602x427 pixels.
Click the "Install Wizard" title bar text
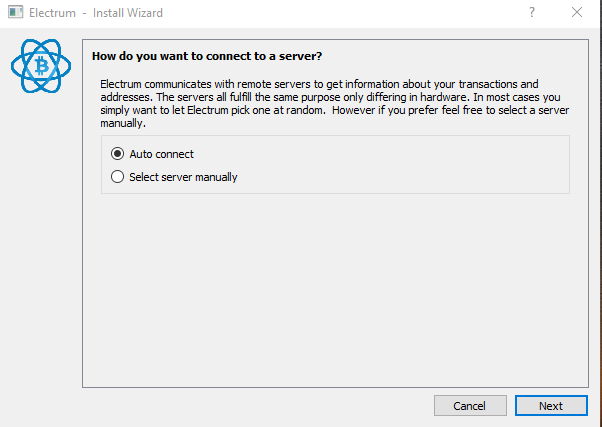pyautogui.click(x=128, y=13)
